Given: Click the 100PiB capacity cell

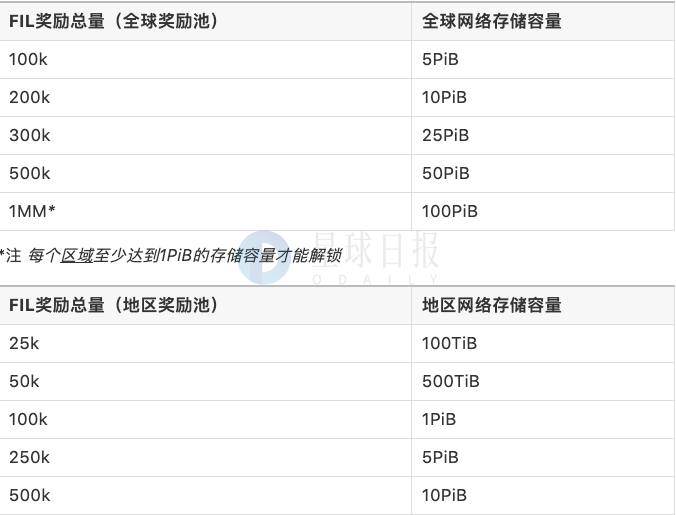Looking at the screenshot, I should 450,211.
